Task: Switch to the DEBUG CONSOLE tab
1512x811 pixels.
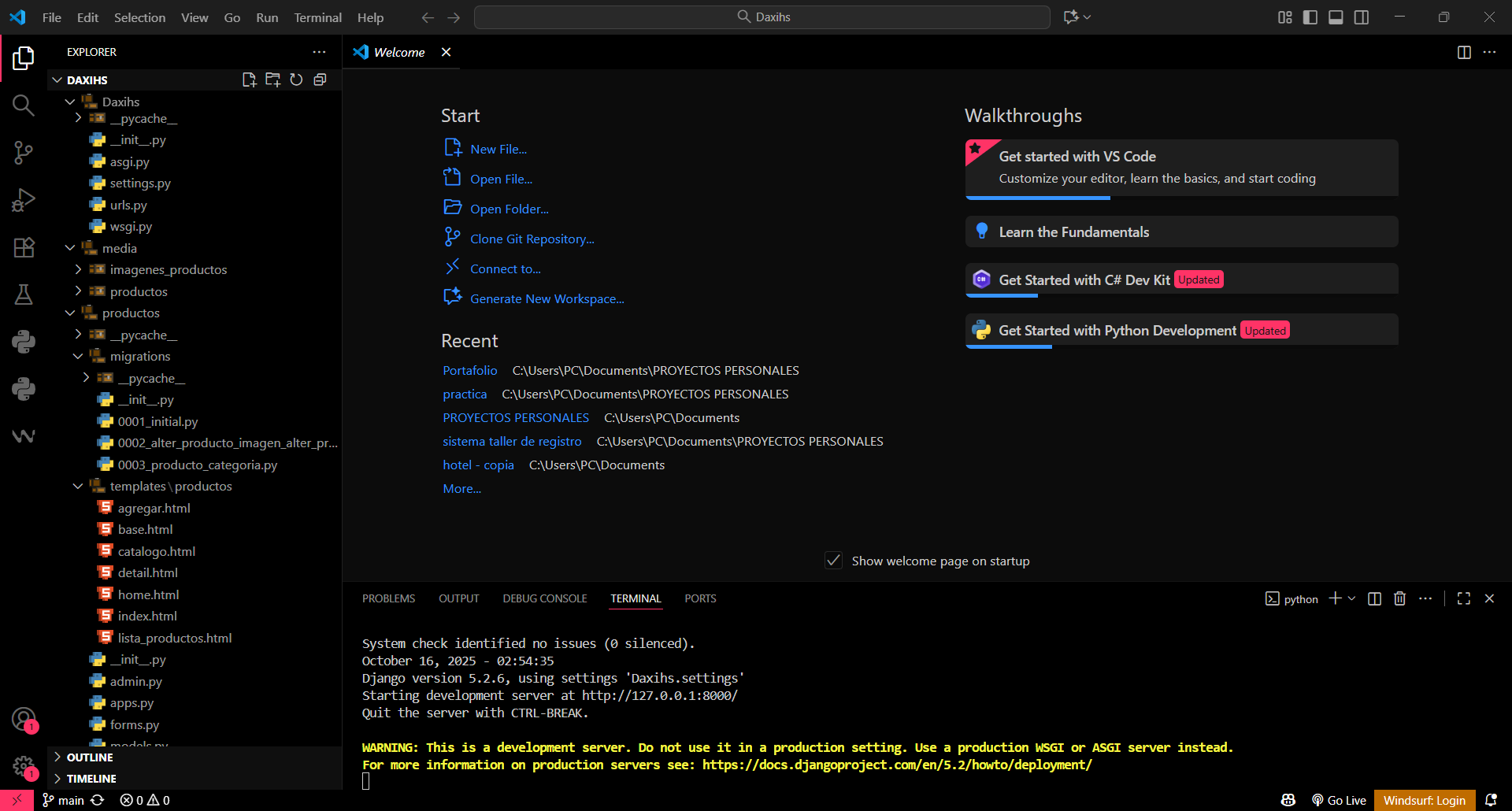Action: (x=544, y=598)
